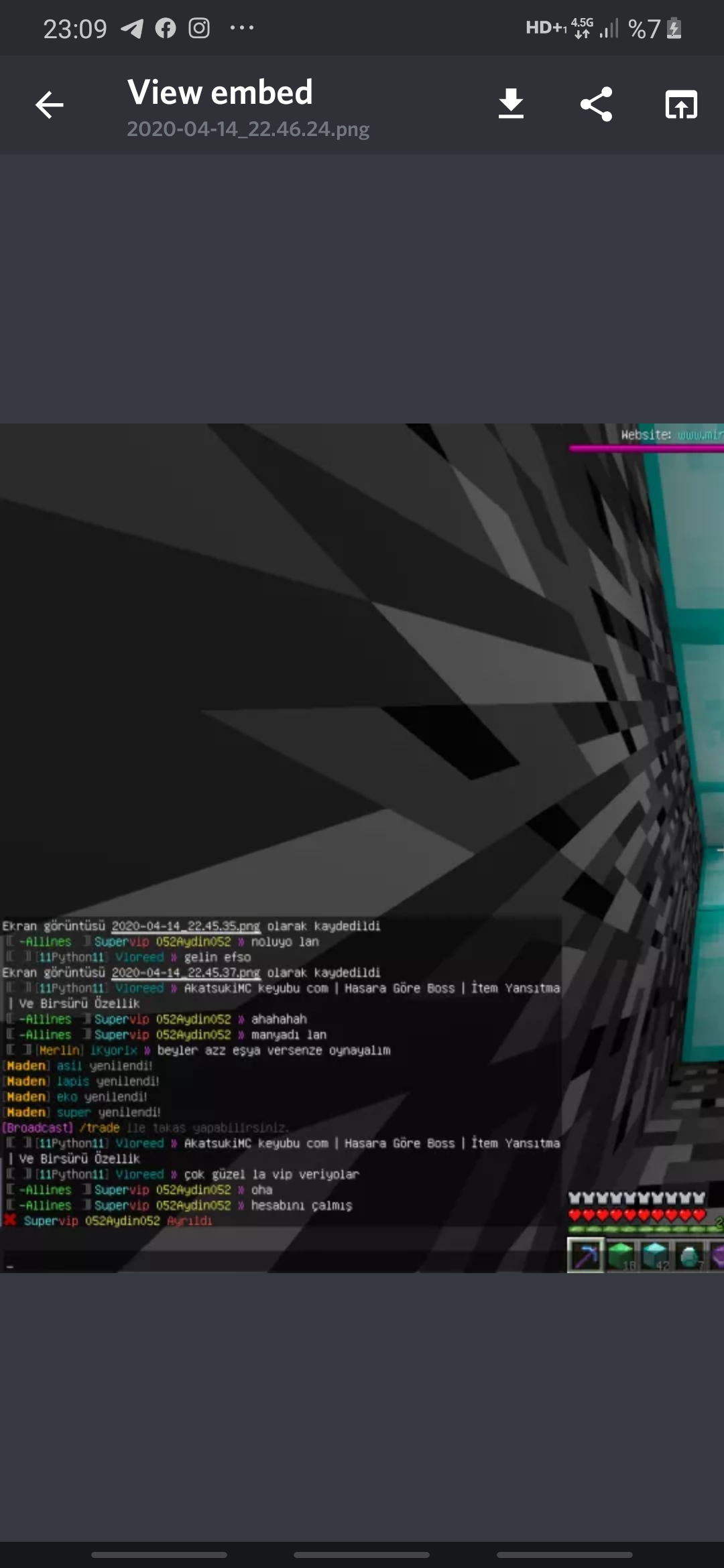Open the embed in browser icon
The image size is (724, 1568).
pyautogui.click(x=681, y=105)
